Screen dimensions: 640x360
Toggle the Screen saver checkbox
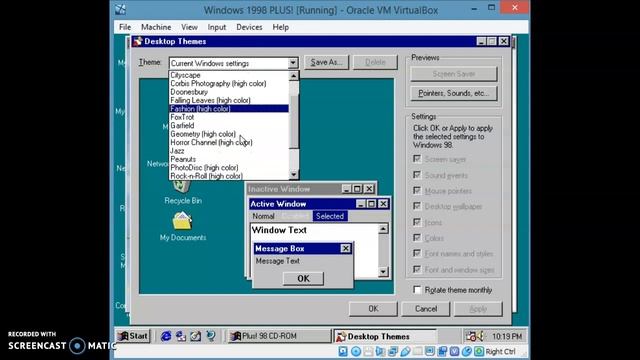(x=417, y=159)
